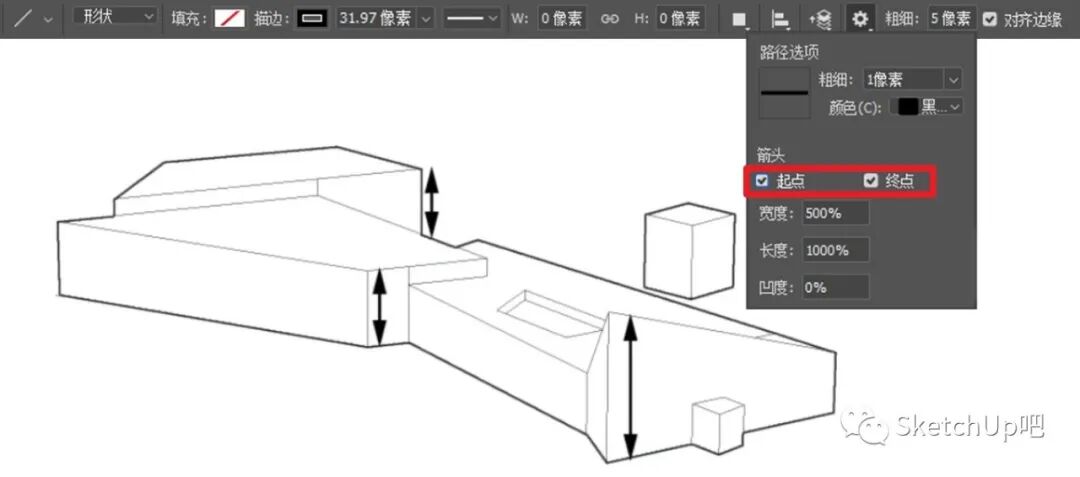Toggle the link width and height icon
This screenshot has height=477, width=1080.
click(610, 19)
